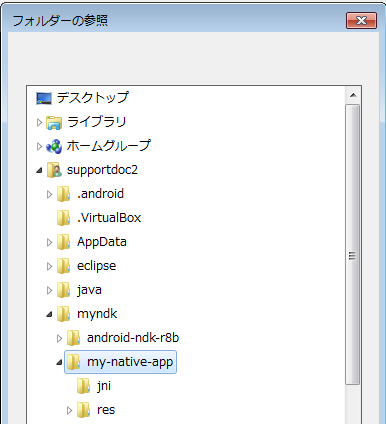386x425 pixels.
Task: Click the Homegroup (ホームグループ) network icon
Action: pyautogui.click(x=54, y=146)
